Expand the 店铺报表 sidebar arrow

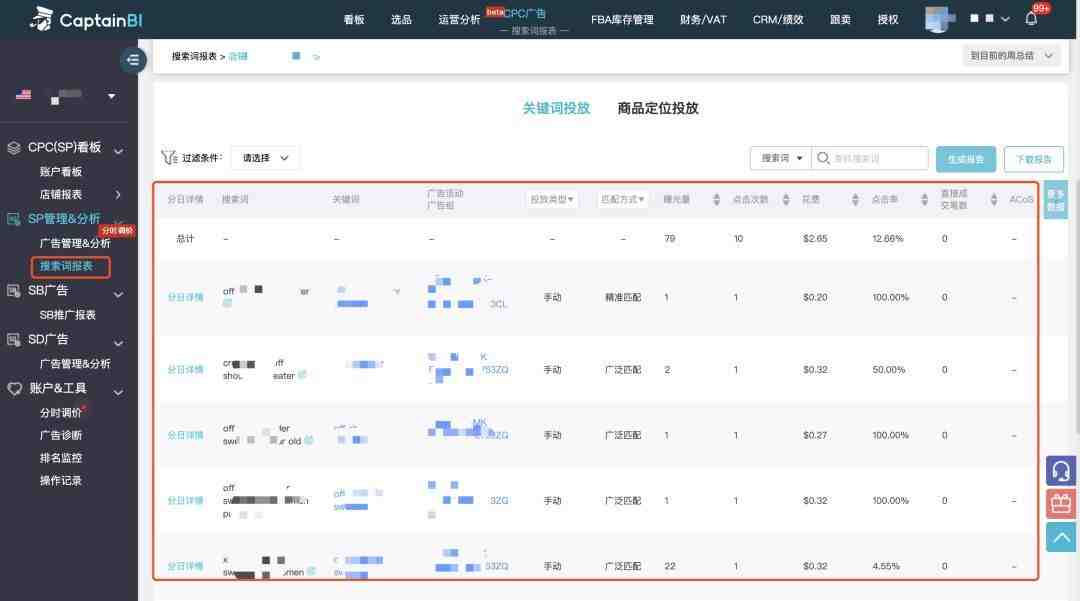118,195
